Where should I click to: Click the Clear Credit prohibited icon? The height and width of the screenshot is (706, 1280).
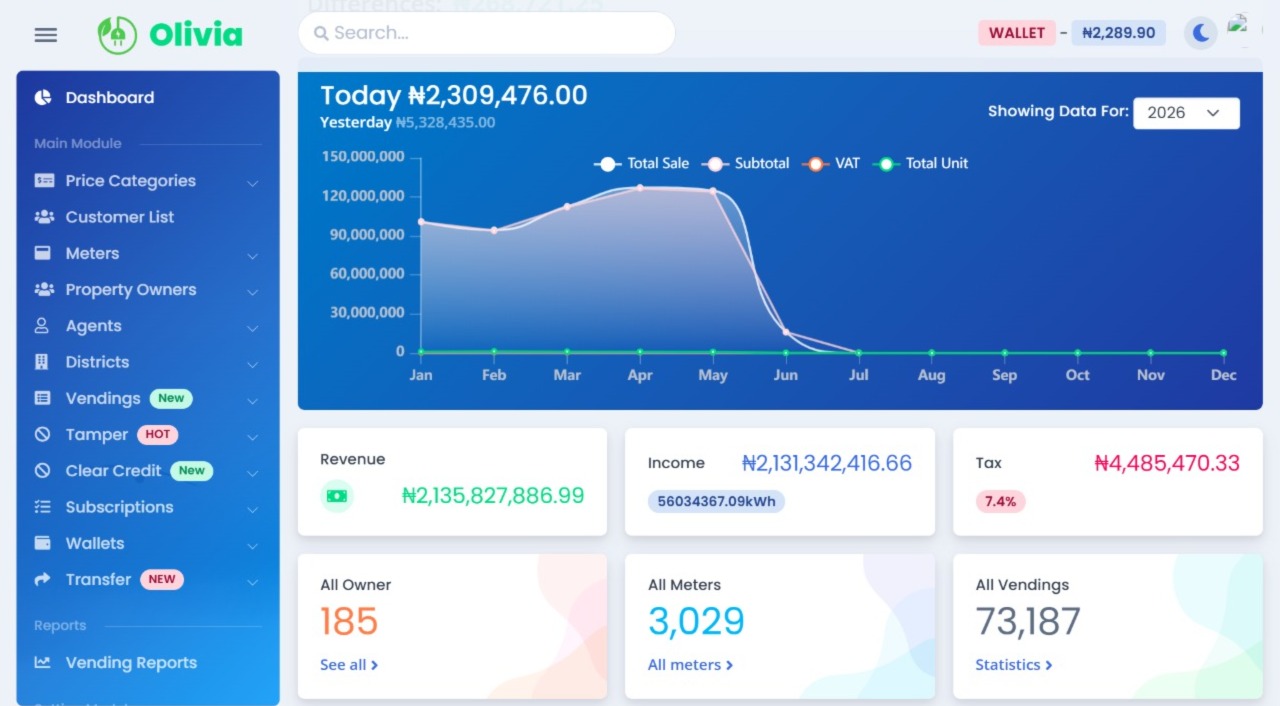click(42, 470)
